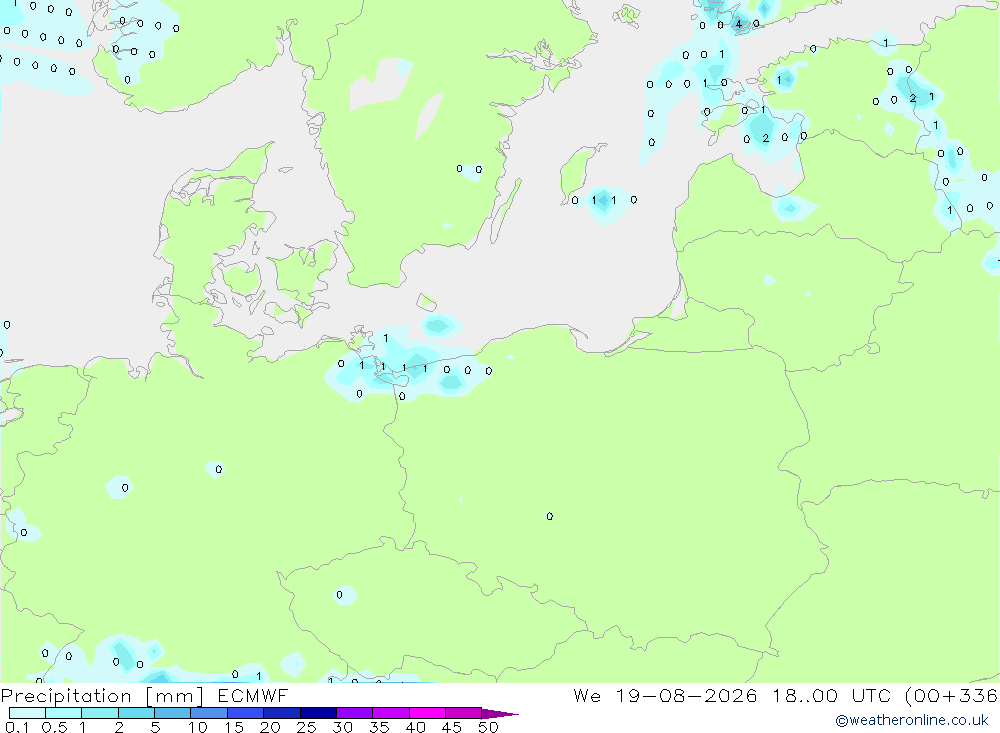The height and width of the screenshot is (733, 1000).
Task: Click the 30–35 mm purple legend swatch
Action: pyautogui.click(x=355, y=713)
